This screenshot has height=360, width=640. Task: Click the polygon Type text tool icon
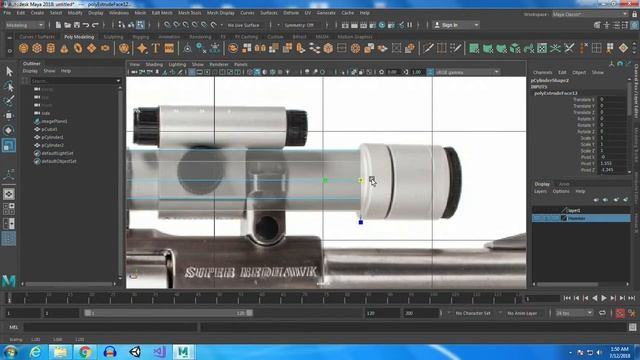point(156,49)
